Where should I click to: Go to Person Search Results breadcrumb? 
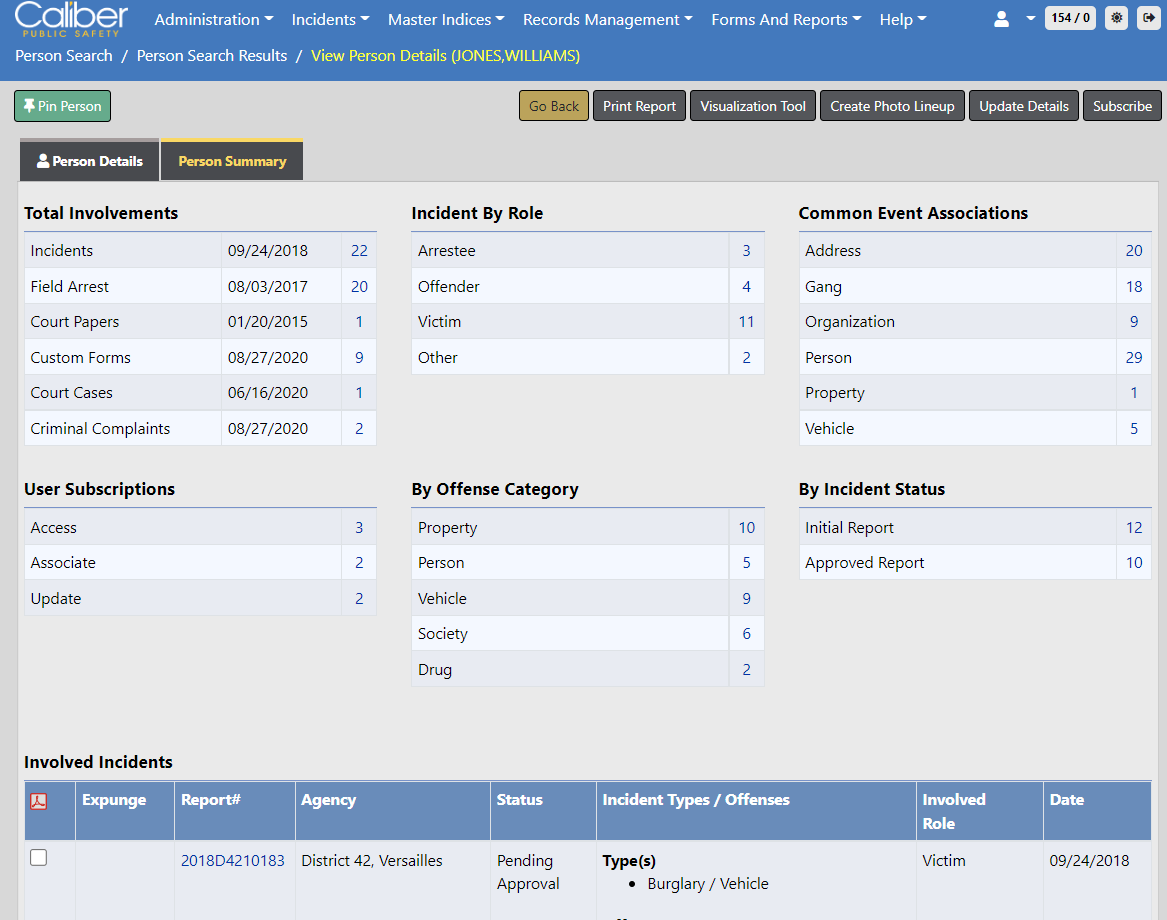[x=212, y=56]
